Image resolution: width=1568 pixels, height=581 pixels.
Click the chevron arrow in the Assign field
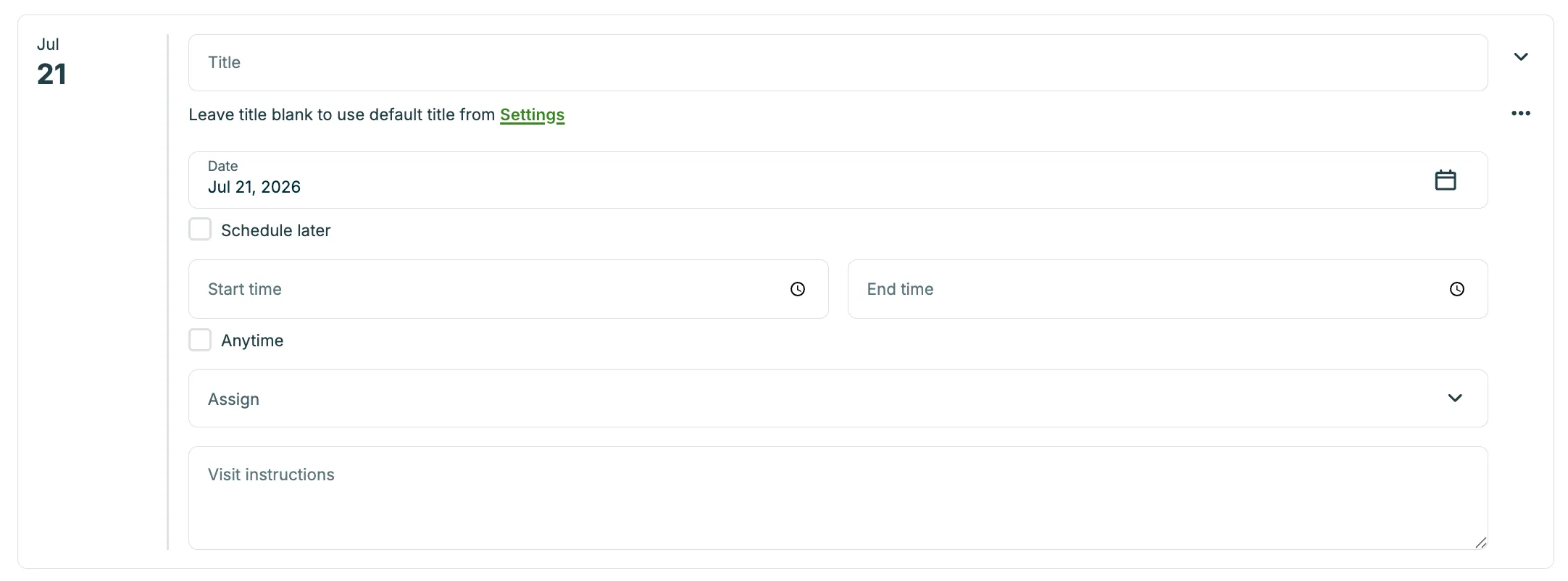pyautogui.click(x=1455, y=398)
